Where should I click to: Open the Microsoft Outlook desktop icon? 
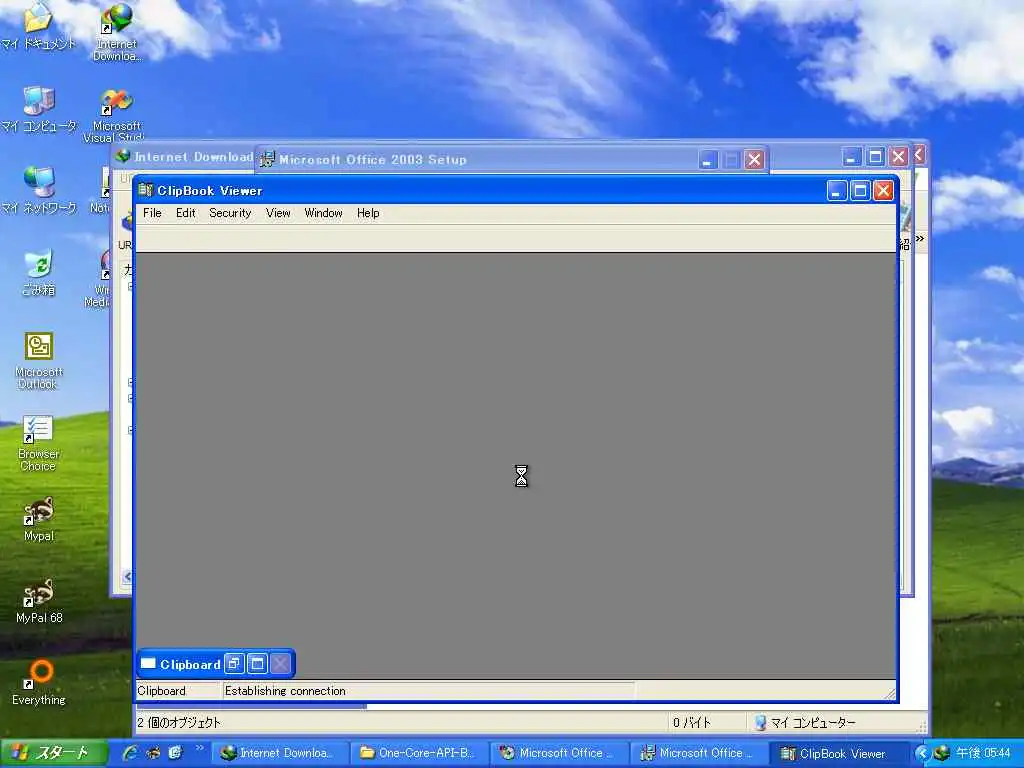39,360
